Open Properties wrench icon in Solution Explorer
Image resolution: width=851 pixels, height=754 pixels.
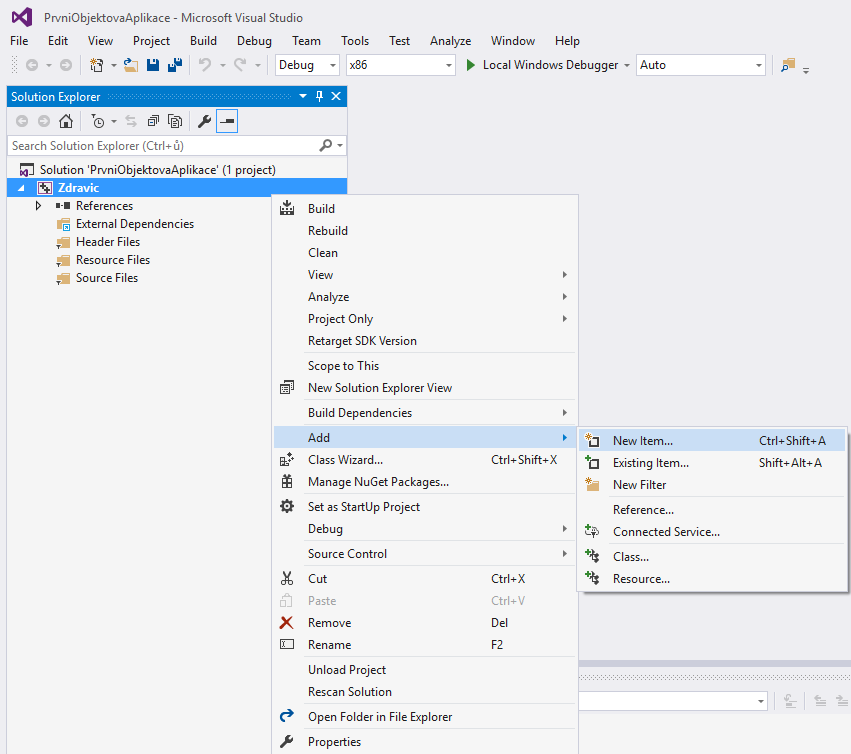pos(204,121)
